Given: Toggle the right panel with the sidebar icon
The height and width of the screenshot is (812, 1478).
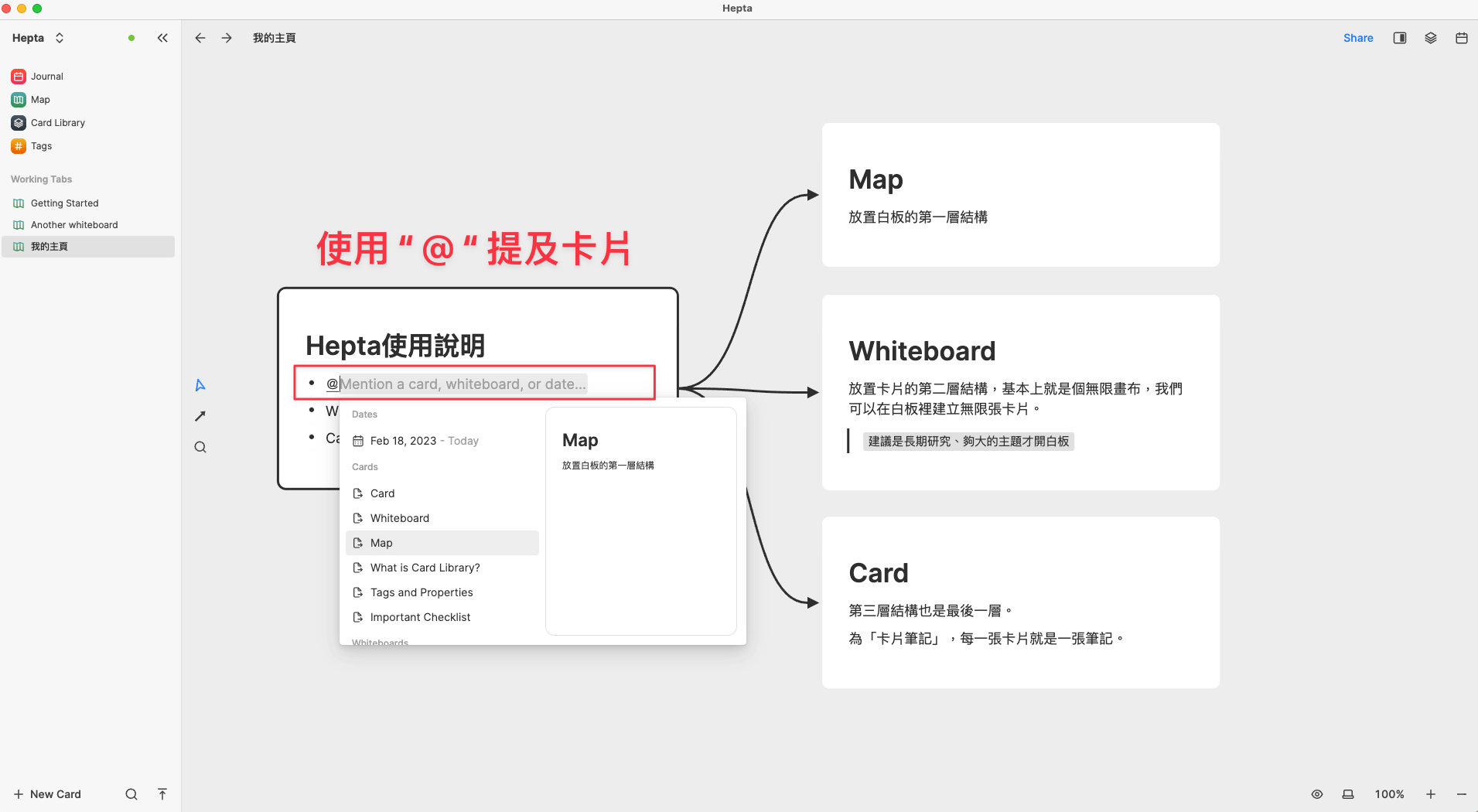Looking at the screenshot, I should pyautogui.click(x=1399, y=37).
